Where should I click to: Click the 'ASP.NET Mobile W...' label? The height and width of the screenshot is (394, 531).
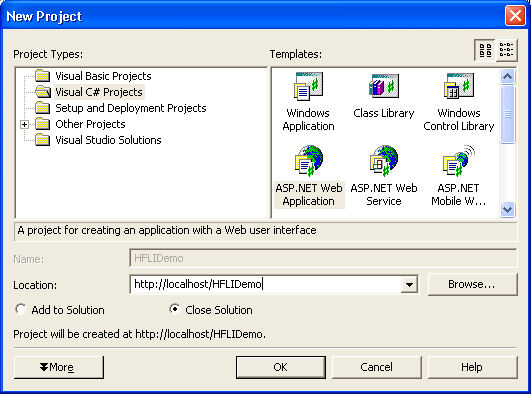(x=459, y=194)
